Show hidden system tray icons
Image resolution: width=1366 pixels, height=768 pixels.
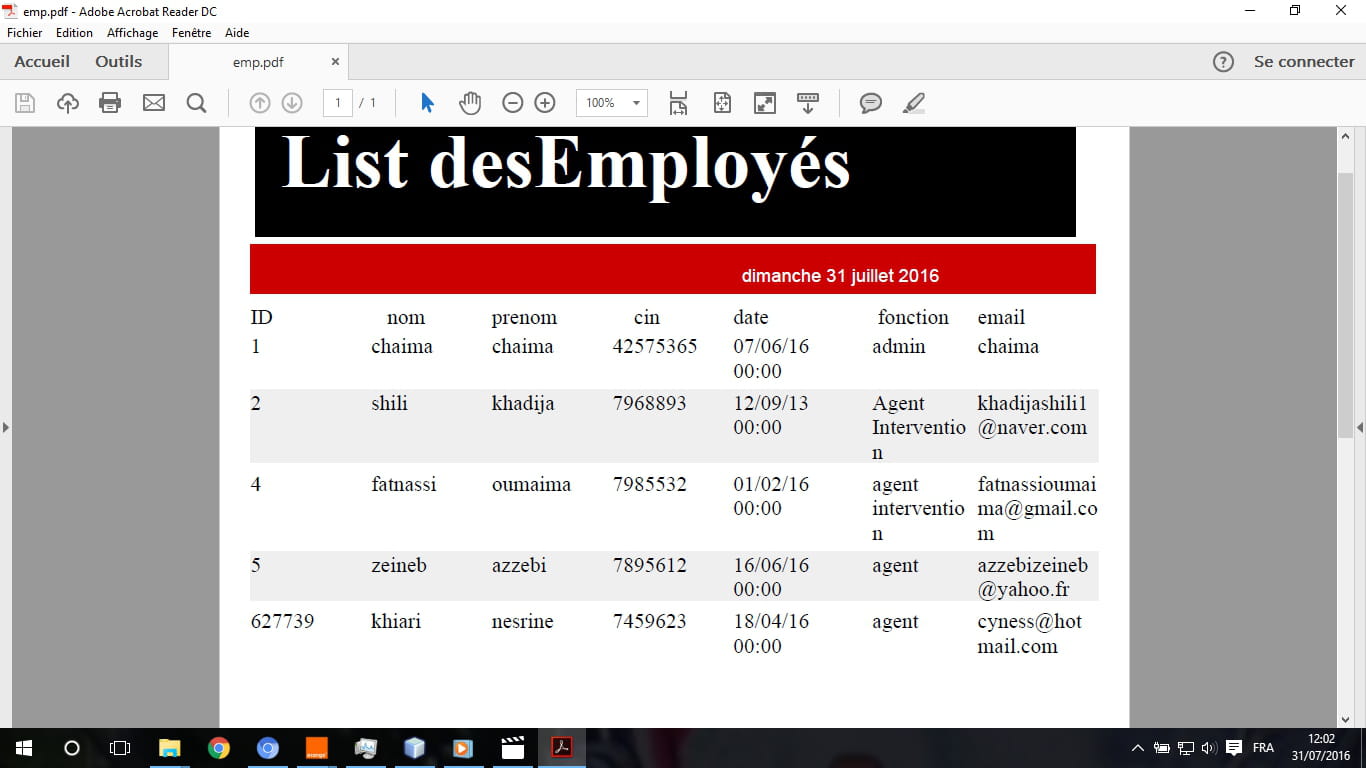coord(1137,748)
